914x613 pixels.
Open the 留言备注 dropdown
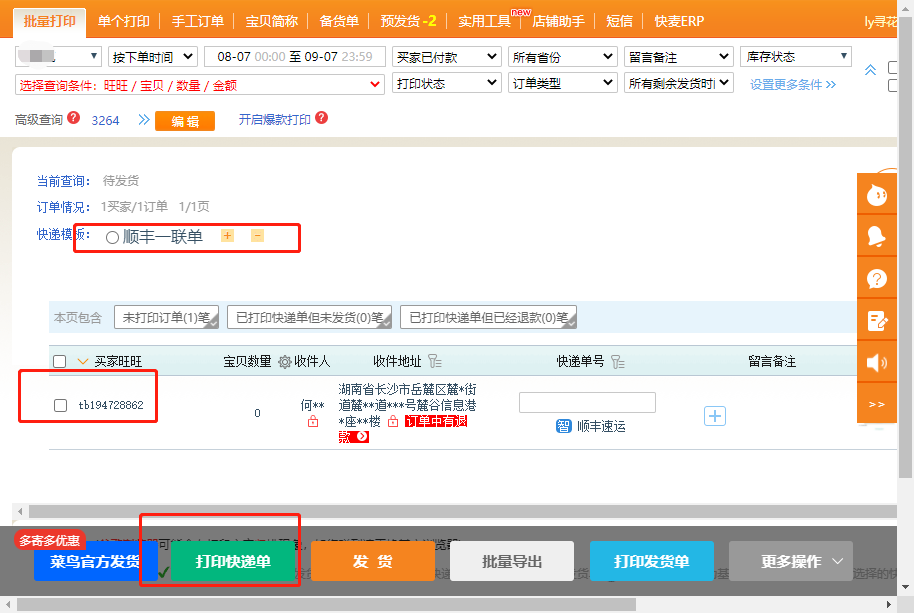[679, 57]
